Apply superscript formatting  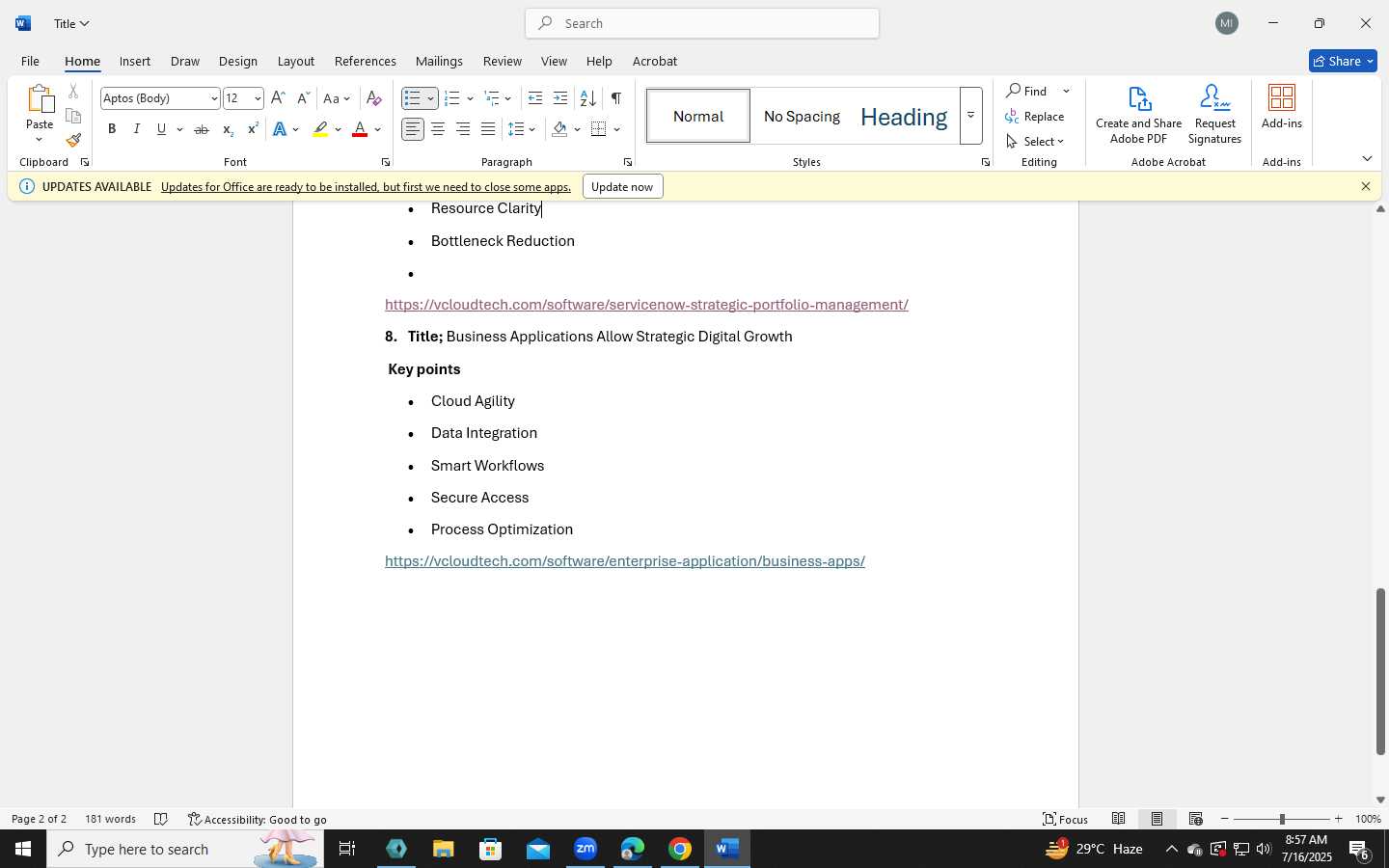[253, 129]
